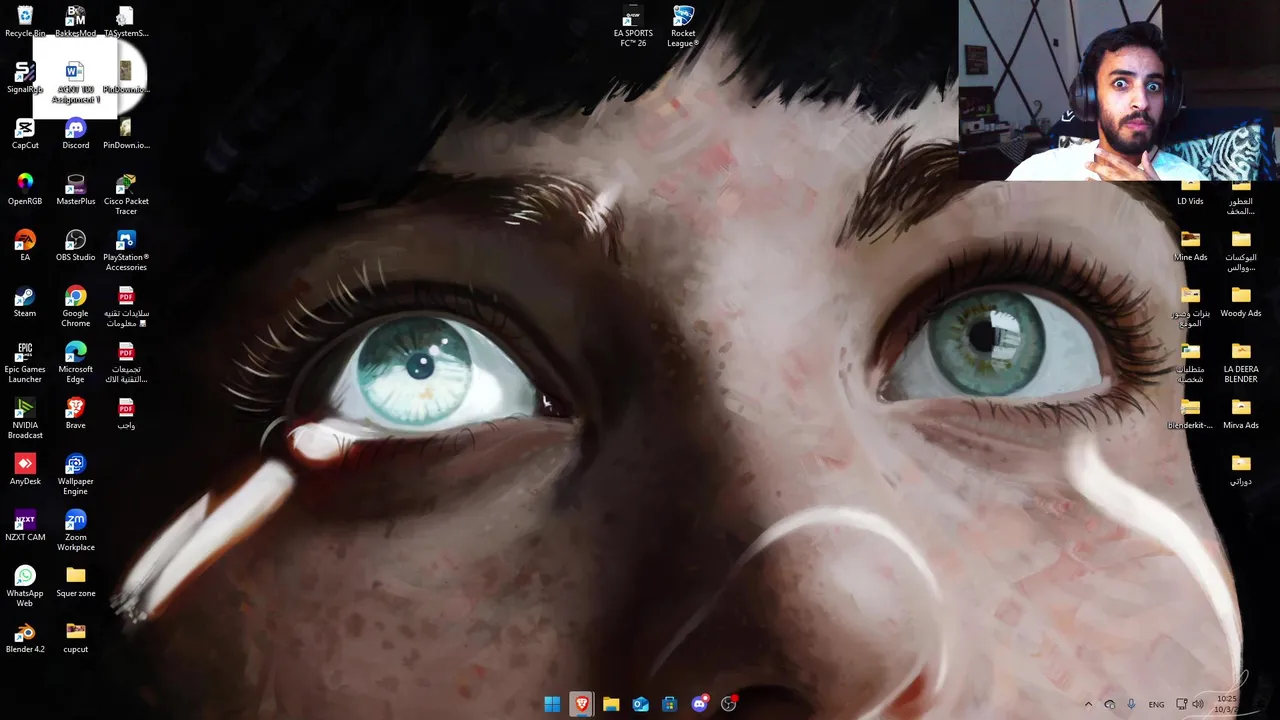The image size is (1280, 720).
Task: Launch Epic Games Launcher
Action: click(x=25, y=362)
